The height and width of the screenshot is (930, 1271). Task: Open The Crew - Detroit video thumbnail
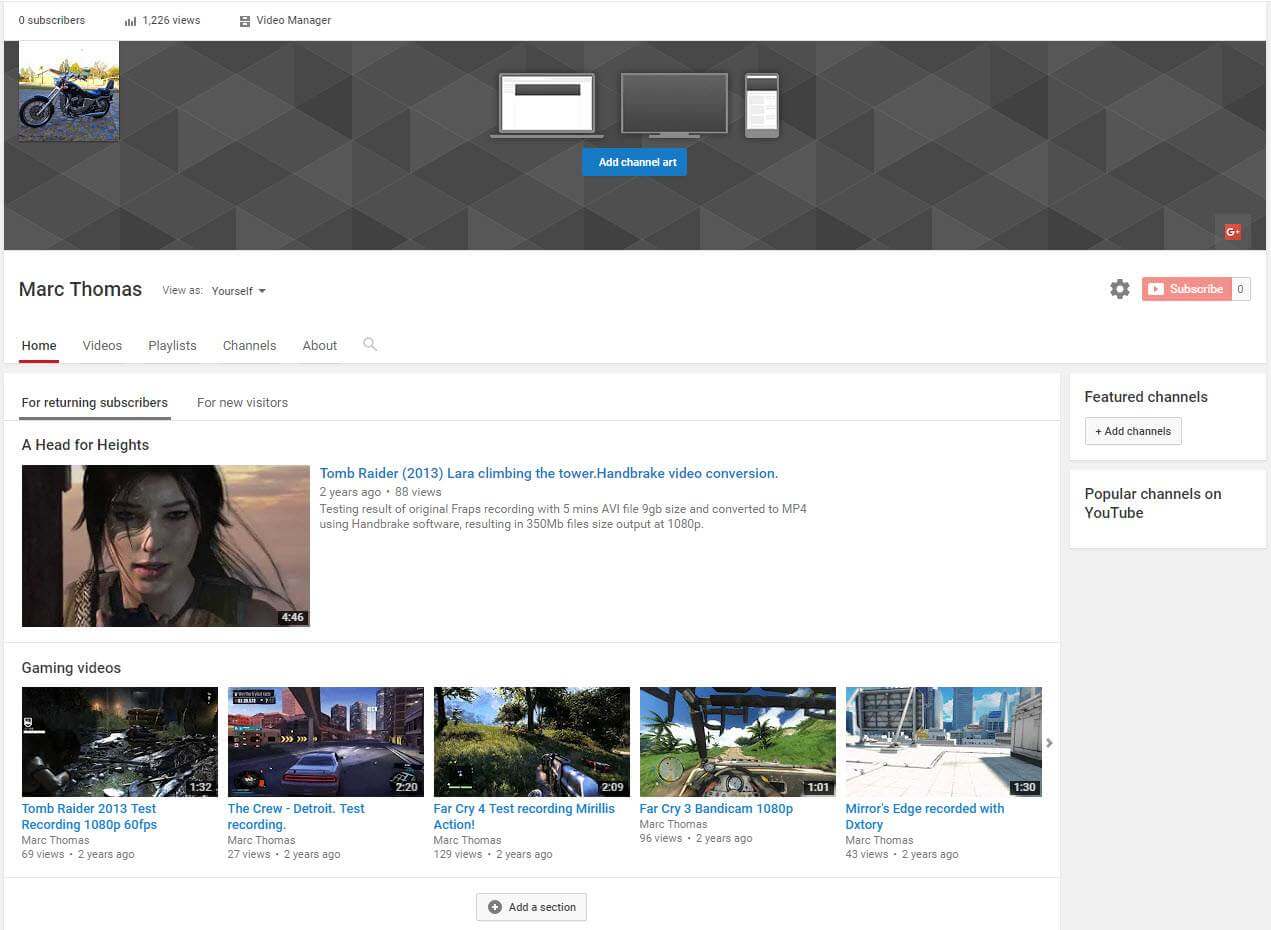(x=326, y=742)
